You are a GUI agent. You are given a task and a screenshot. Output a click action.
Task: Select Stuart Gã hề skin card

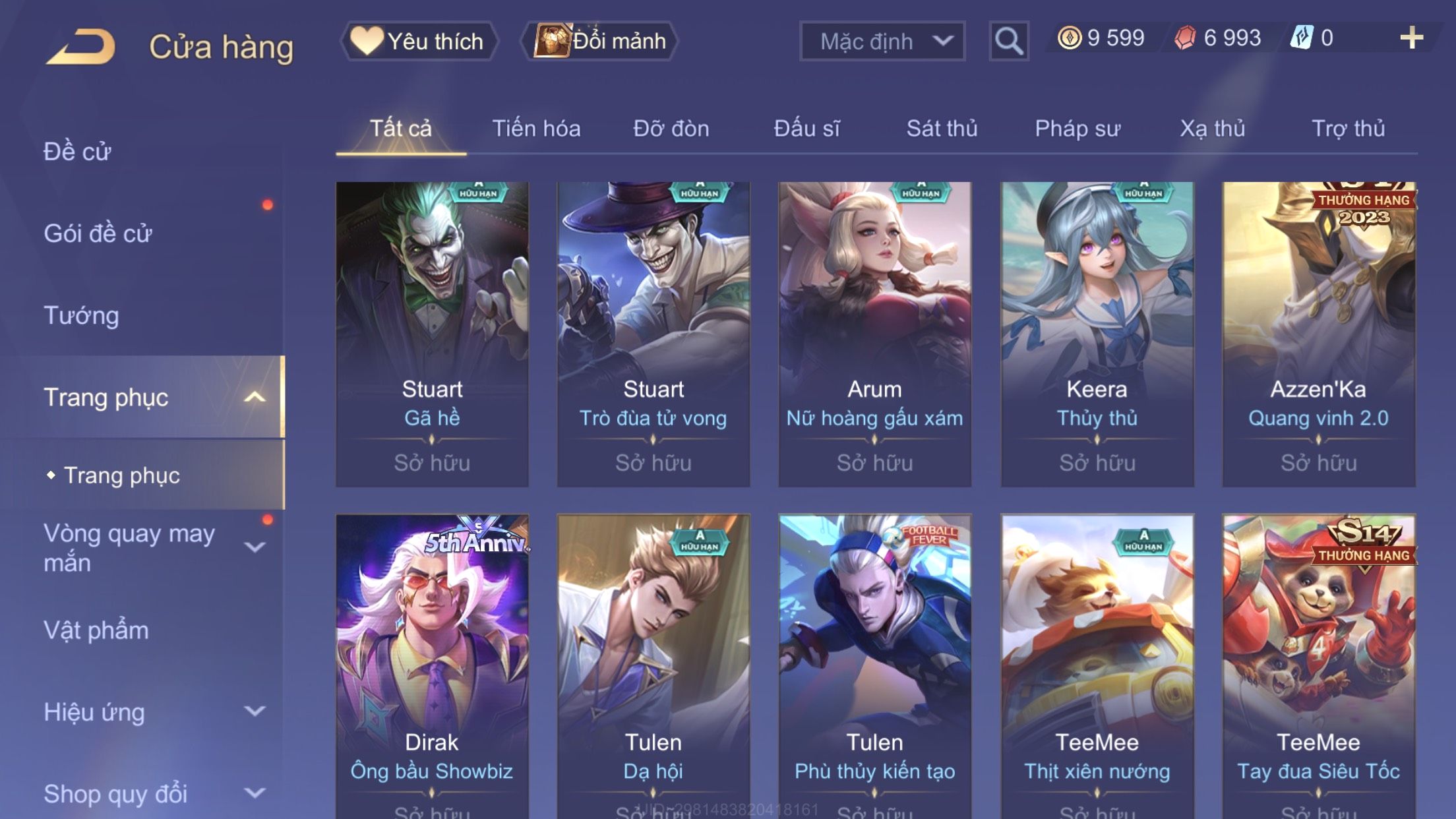click(x=432, y=334)
